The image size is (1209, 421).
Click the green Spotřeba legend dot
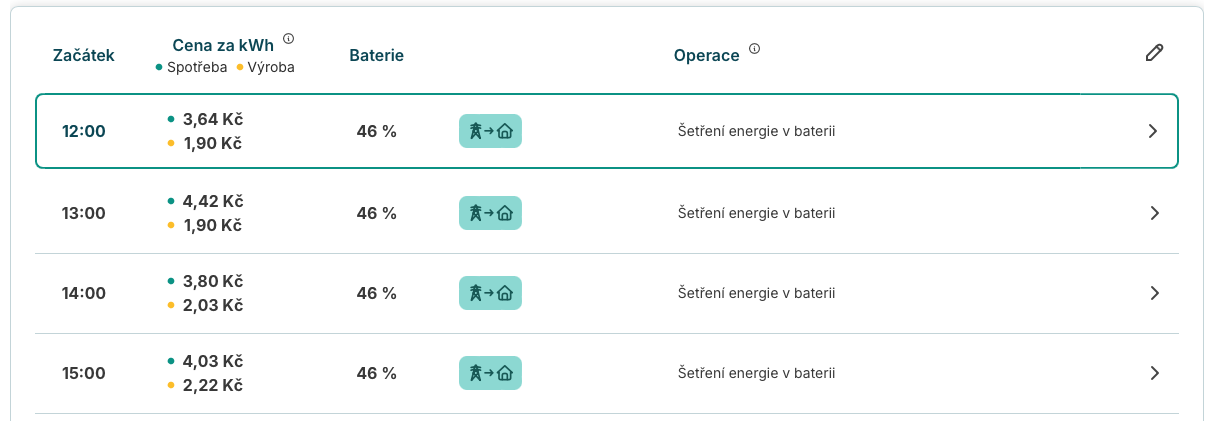[x=159, y=68]
